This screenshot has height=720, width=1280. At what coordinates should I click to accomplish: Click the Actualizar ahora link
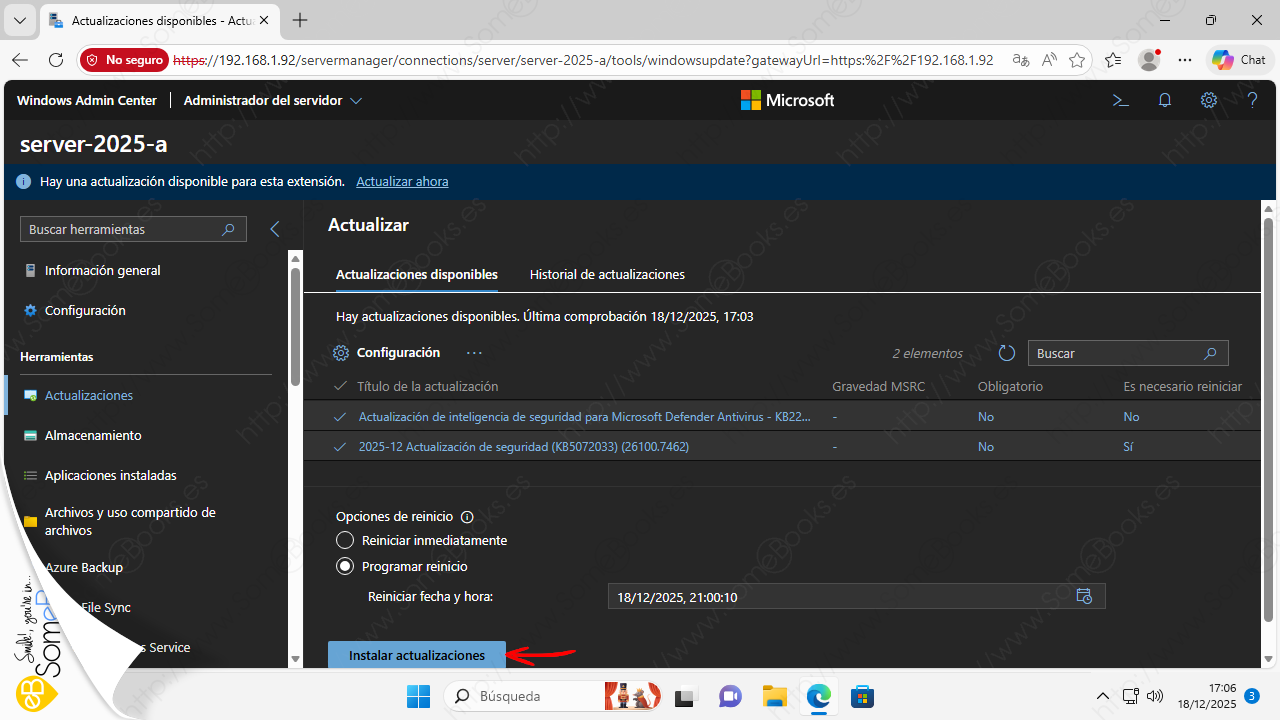point(402,181)
